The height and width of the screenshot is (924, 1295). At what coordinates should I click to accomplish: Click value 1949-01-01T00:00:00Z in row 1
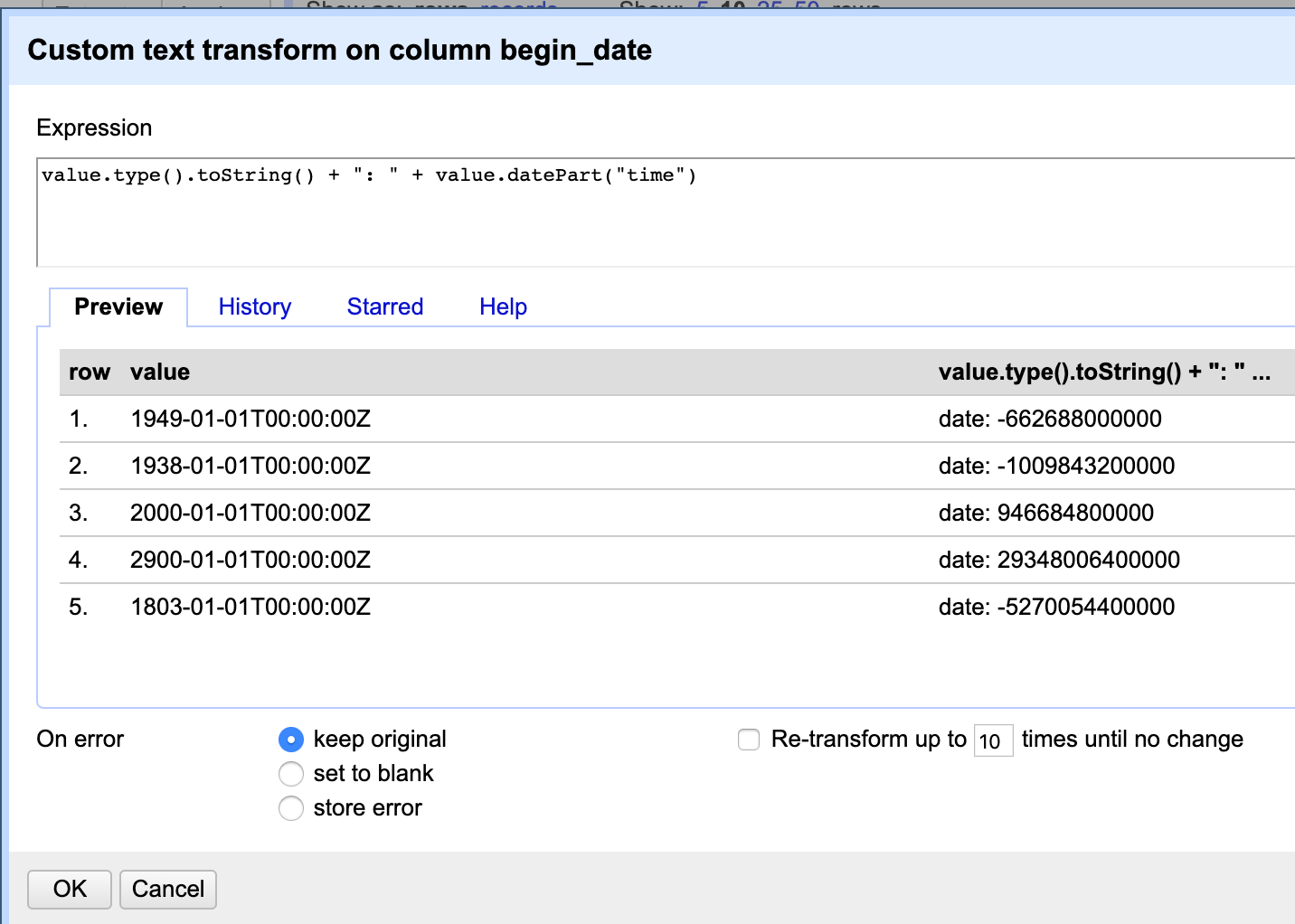pyautogui.click(x=250, y=419)
